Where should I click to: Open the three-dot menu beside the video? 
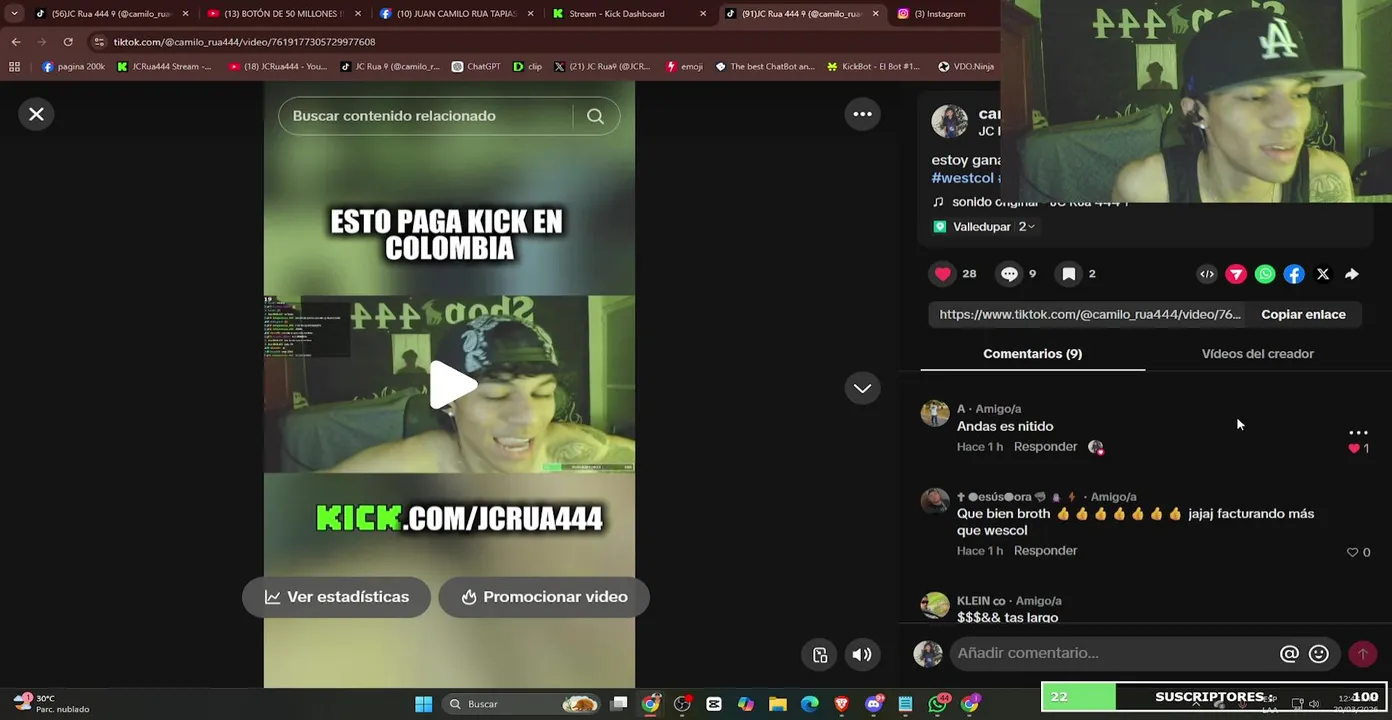[862, 114]
